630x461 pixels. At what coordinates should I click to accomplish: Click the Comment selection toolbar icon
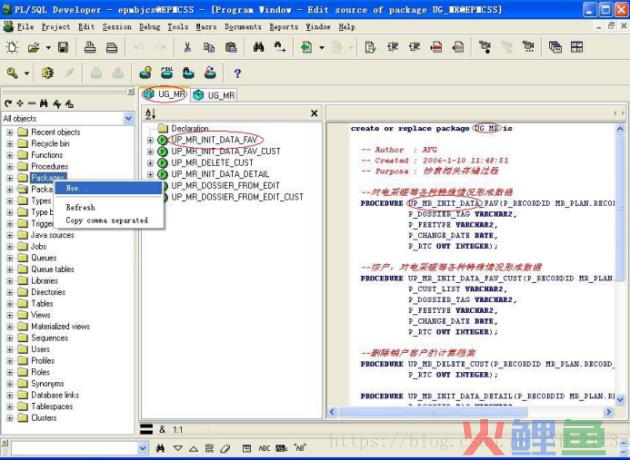(436, 47)
